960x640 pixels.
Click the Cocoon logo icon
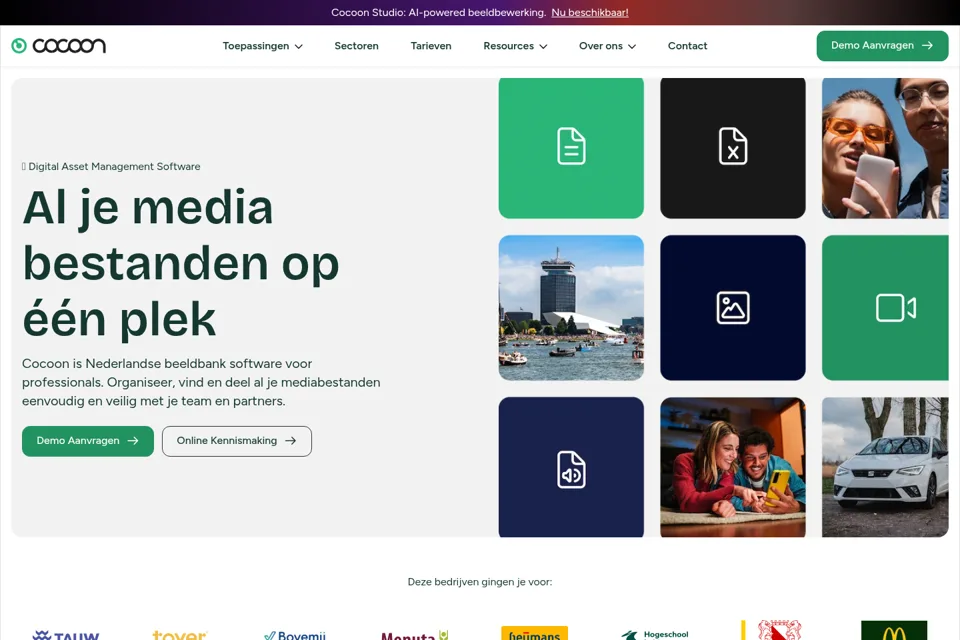[x=19, y=46]
